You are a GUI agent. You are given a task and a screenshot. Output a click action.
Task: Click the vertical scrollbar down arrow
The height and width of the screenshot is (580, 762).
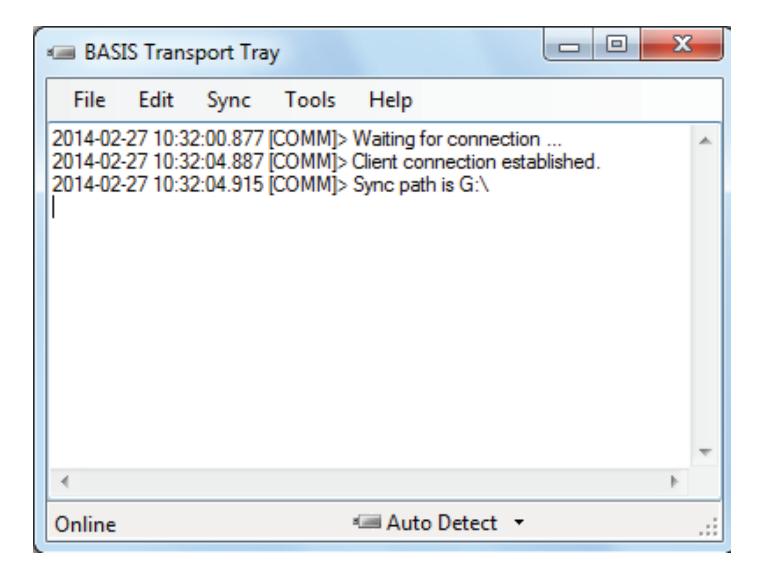click(705, 452)
